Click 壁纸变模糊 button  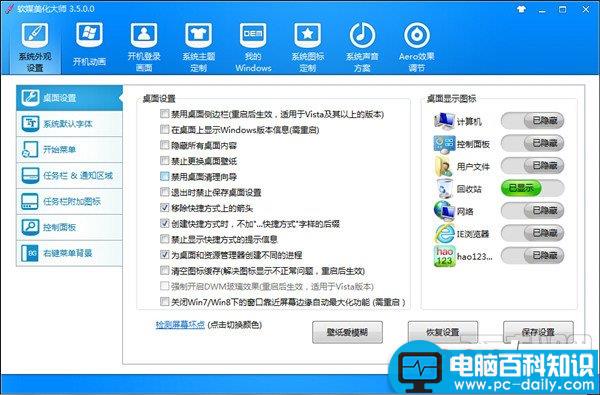(347, 332)
